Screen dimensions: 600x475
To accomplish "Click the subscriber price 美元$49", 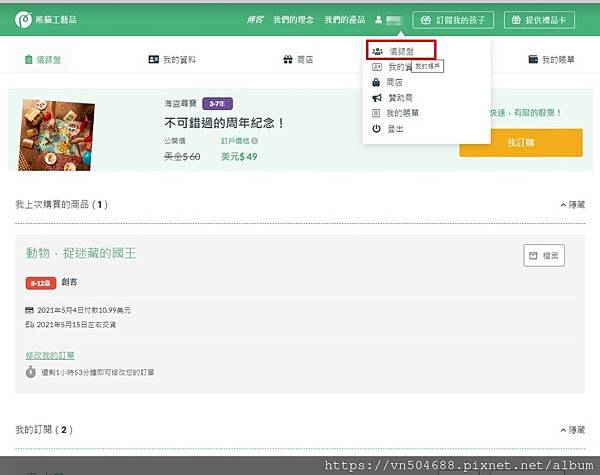I will (239, 157).
